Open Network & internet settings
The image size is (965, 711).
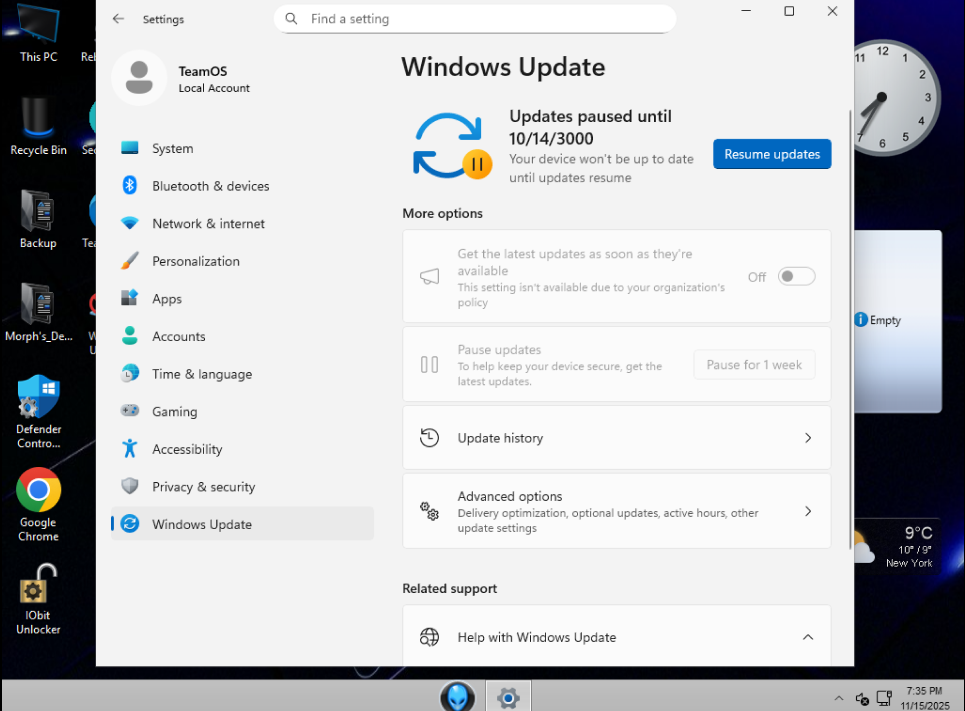pyautogui.click(x=242, y=223)
